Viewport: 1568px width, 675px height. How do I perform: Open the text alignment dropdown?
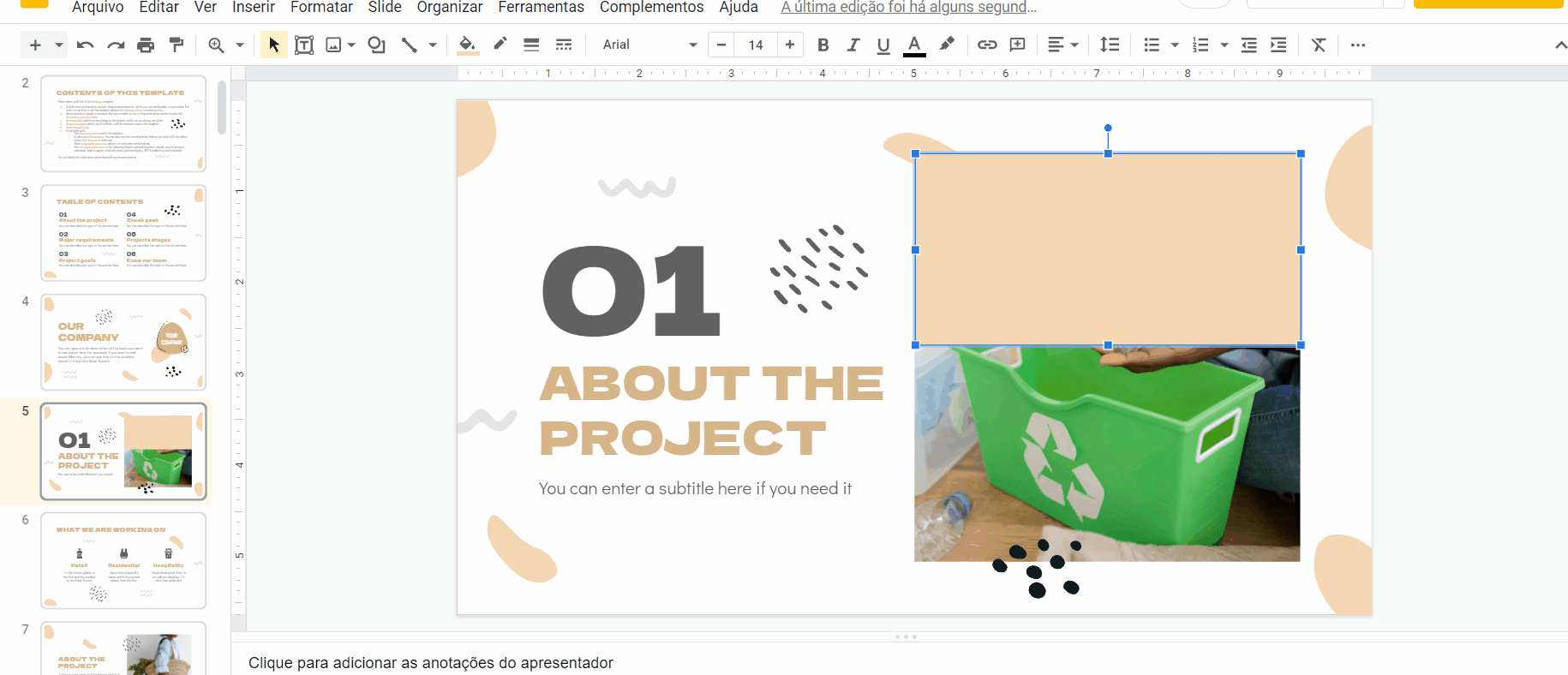pyautogui.click(x=1063, y=45)
